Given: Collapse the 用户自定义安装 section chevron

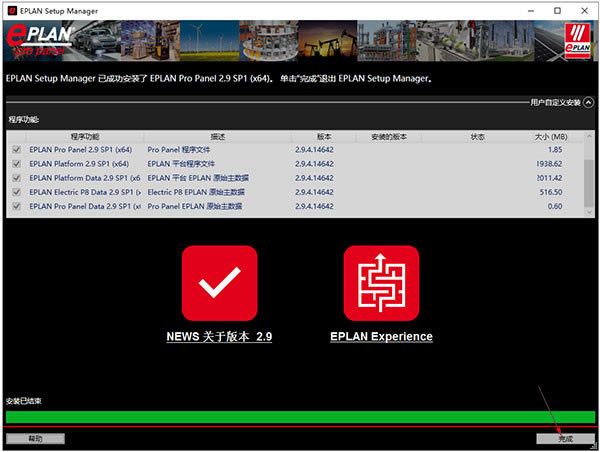Looking at the screenshot, I should [588, 102].
